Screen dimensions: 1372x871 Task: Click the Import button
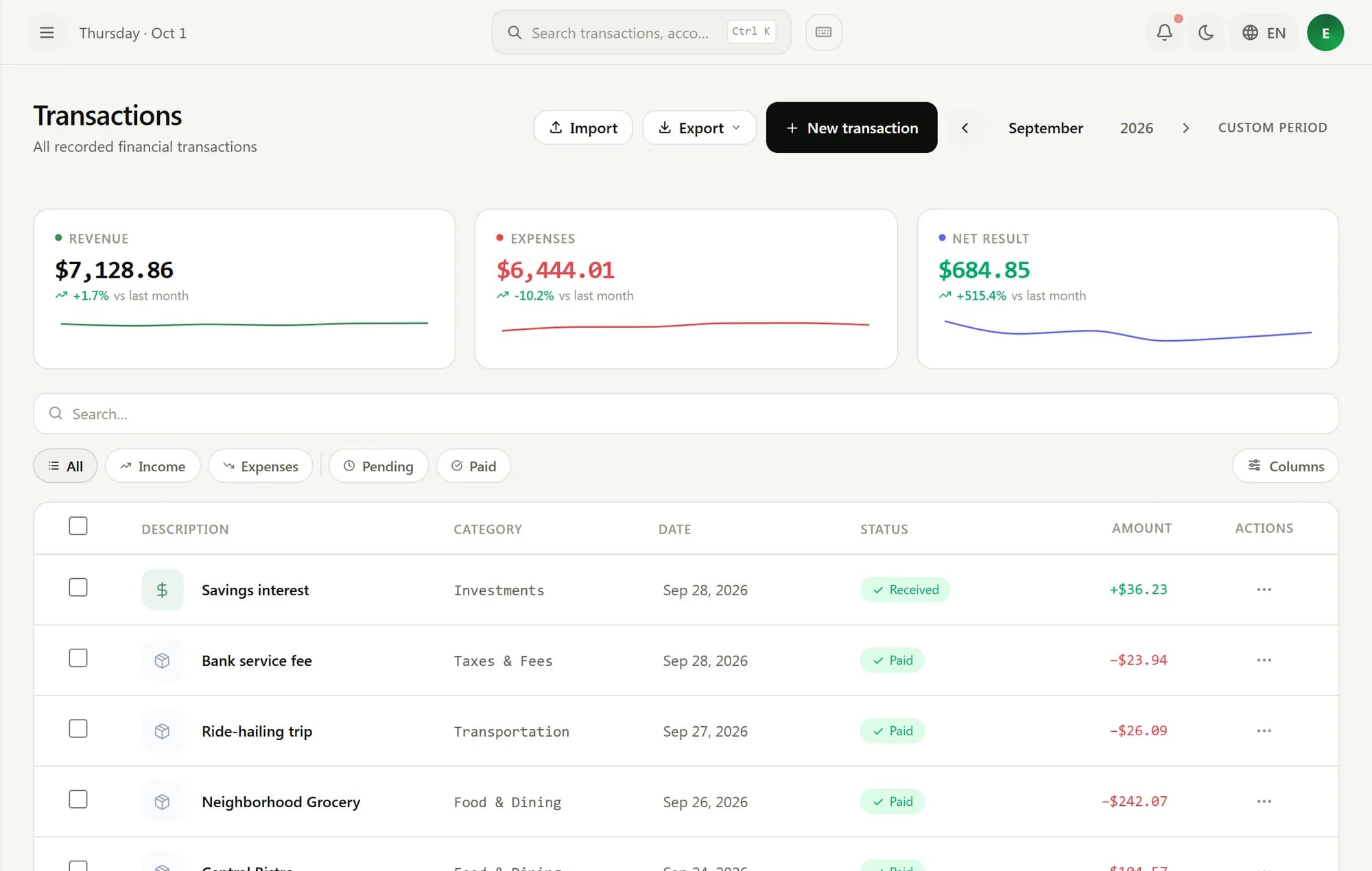(583, 128)
